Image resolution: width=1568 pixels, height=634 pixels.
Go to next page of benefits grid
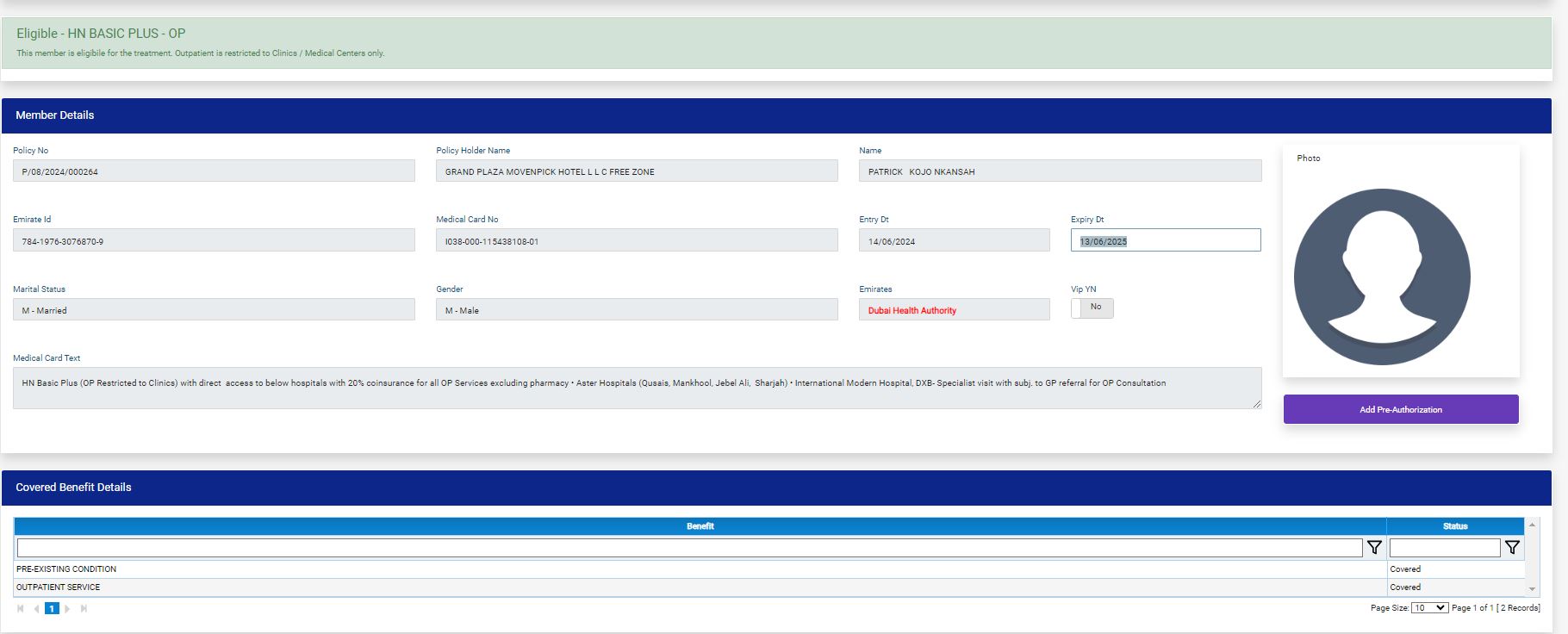(68, 609)
